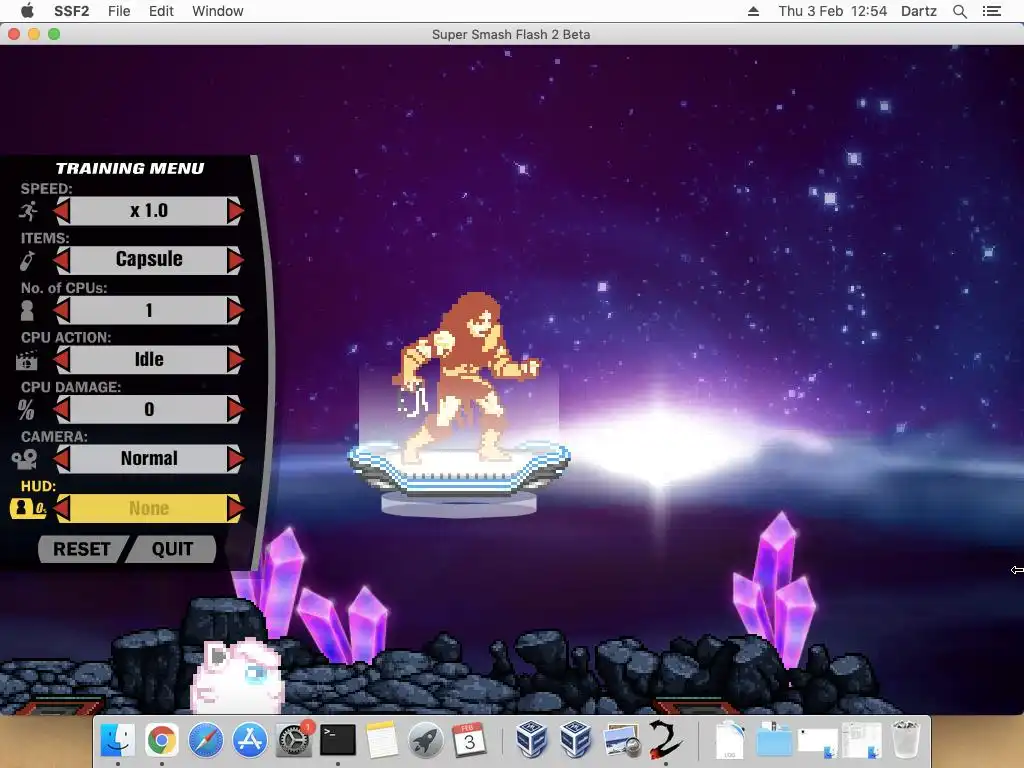Decrease the number of CPUs

pos(61,310)
